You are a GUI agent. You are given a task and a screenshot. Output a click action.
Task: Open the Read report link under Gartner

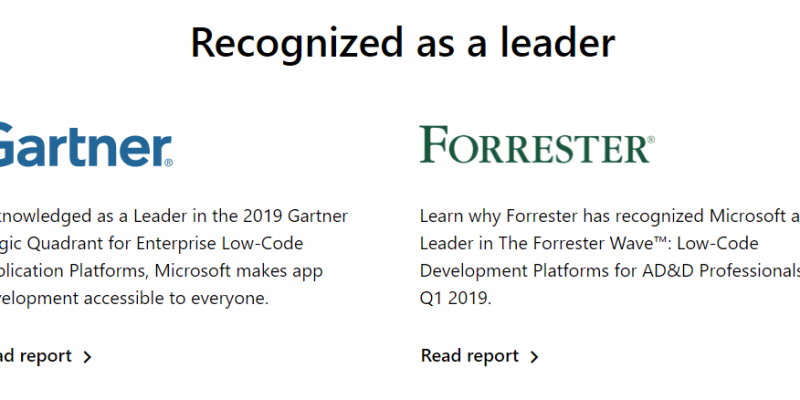(46, 356)
